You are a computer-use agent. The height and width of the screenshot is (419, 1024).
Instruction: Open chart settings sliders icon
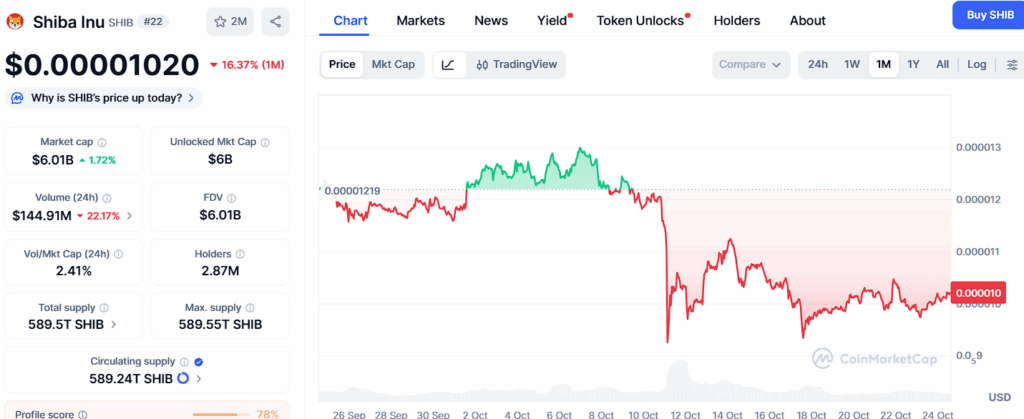[x=1012, y=65]
